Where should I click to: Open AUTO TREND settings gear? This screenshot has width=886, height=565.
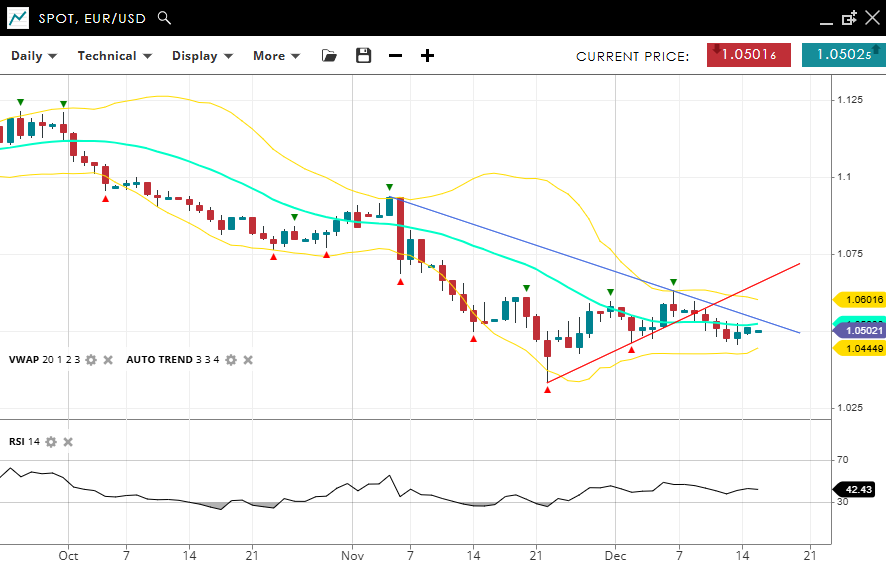pyautogui.click(x=230, y=360)
